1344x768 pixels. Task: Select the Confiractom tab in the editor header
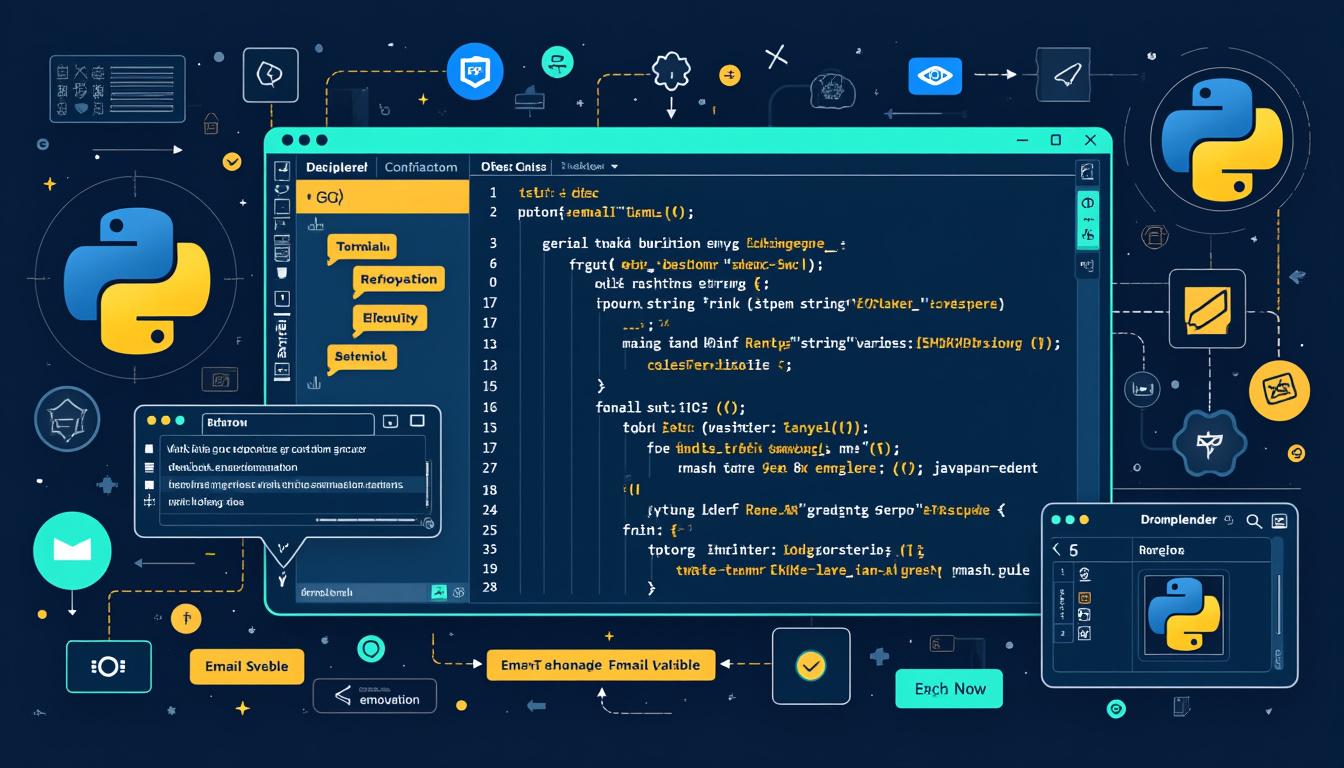(420, 166)
